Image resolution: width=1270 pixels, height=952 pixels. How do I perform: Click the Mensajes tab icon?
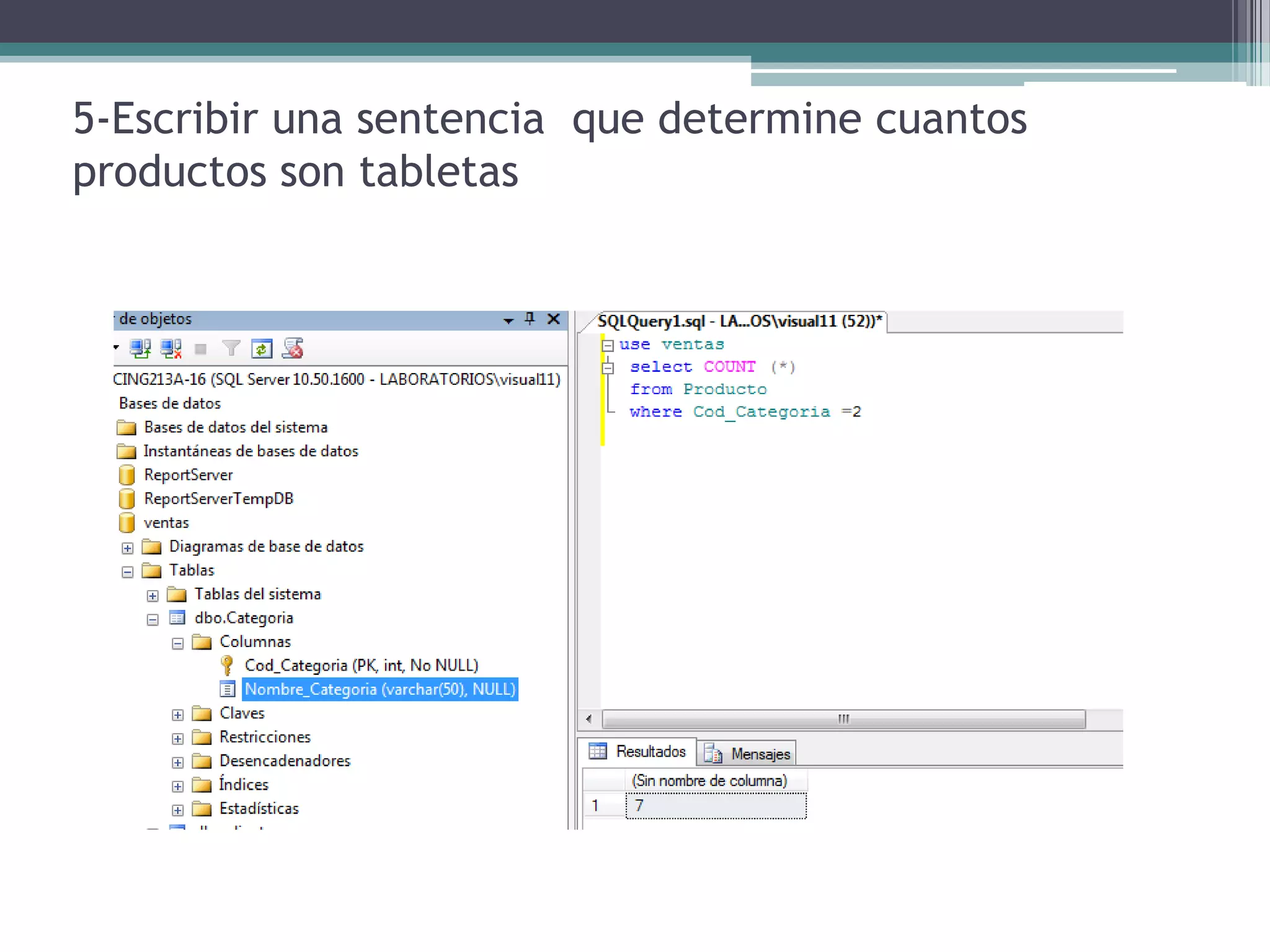713,753
